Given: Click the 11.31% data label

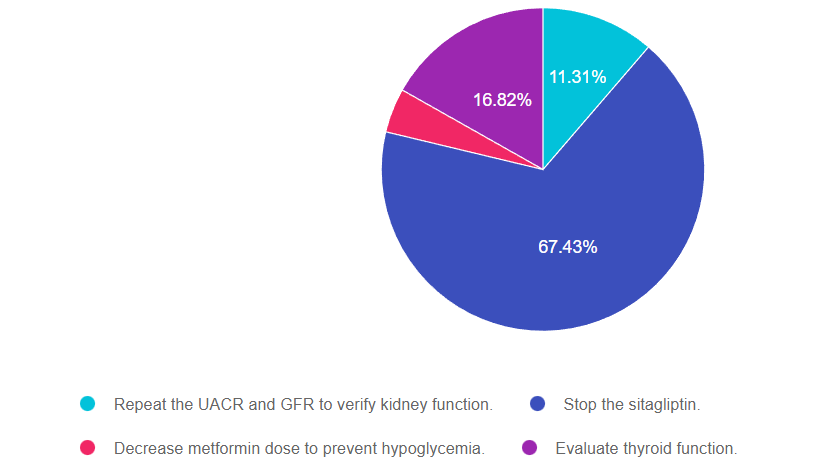Looking at the screenshot, I should (x=577, y=77).
